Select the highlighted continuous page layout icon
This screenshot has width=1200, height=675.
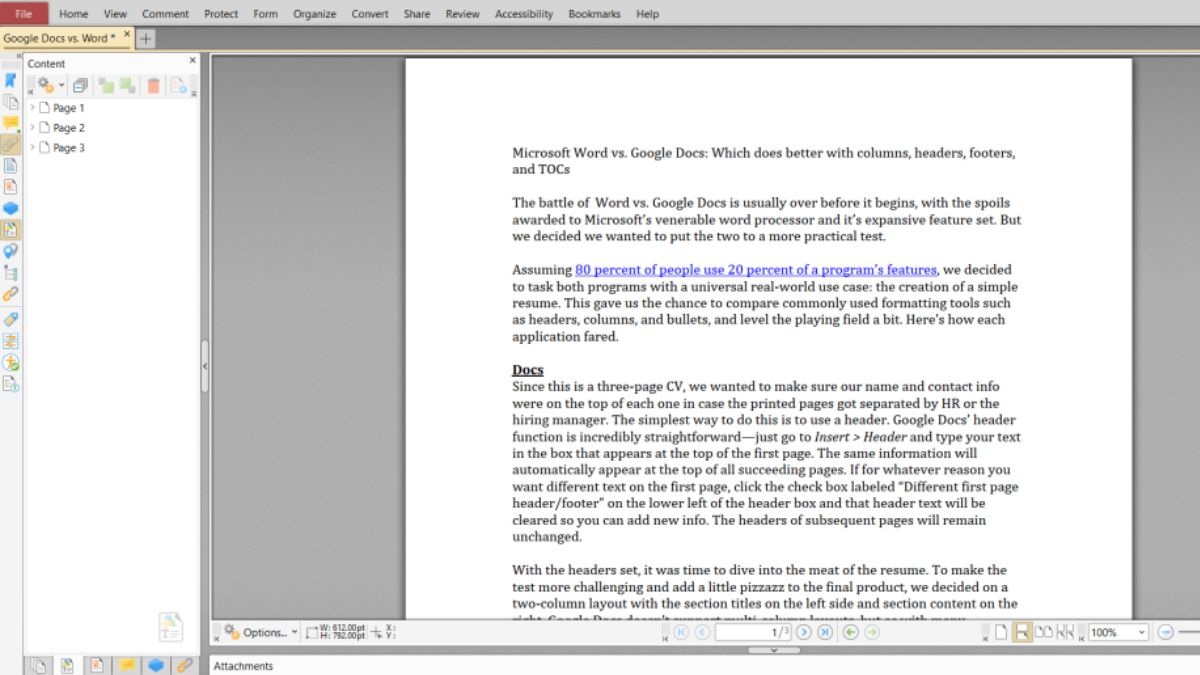coord(1022,632)
